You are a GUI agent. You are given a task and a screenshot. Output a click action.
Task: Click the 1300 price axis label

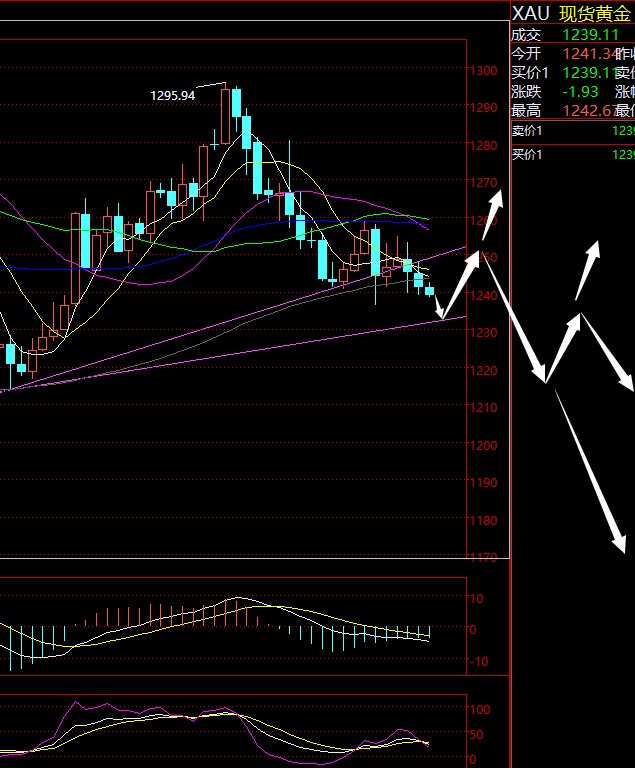click(x=484, y=71)
